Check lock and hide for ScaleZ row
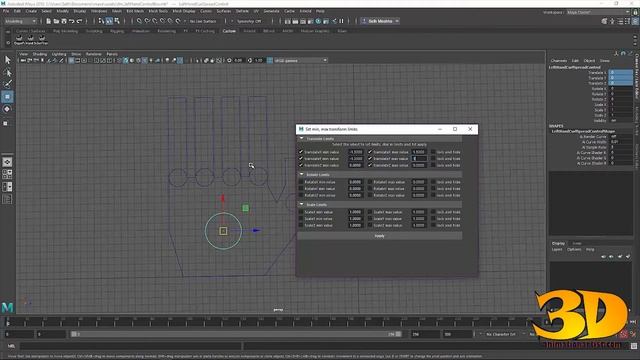This screenshot has height=360, width=640. [433, 225]
